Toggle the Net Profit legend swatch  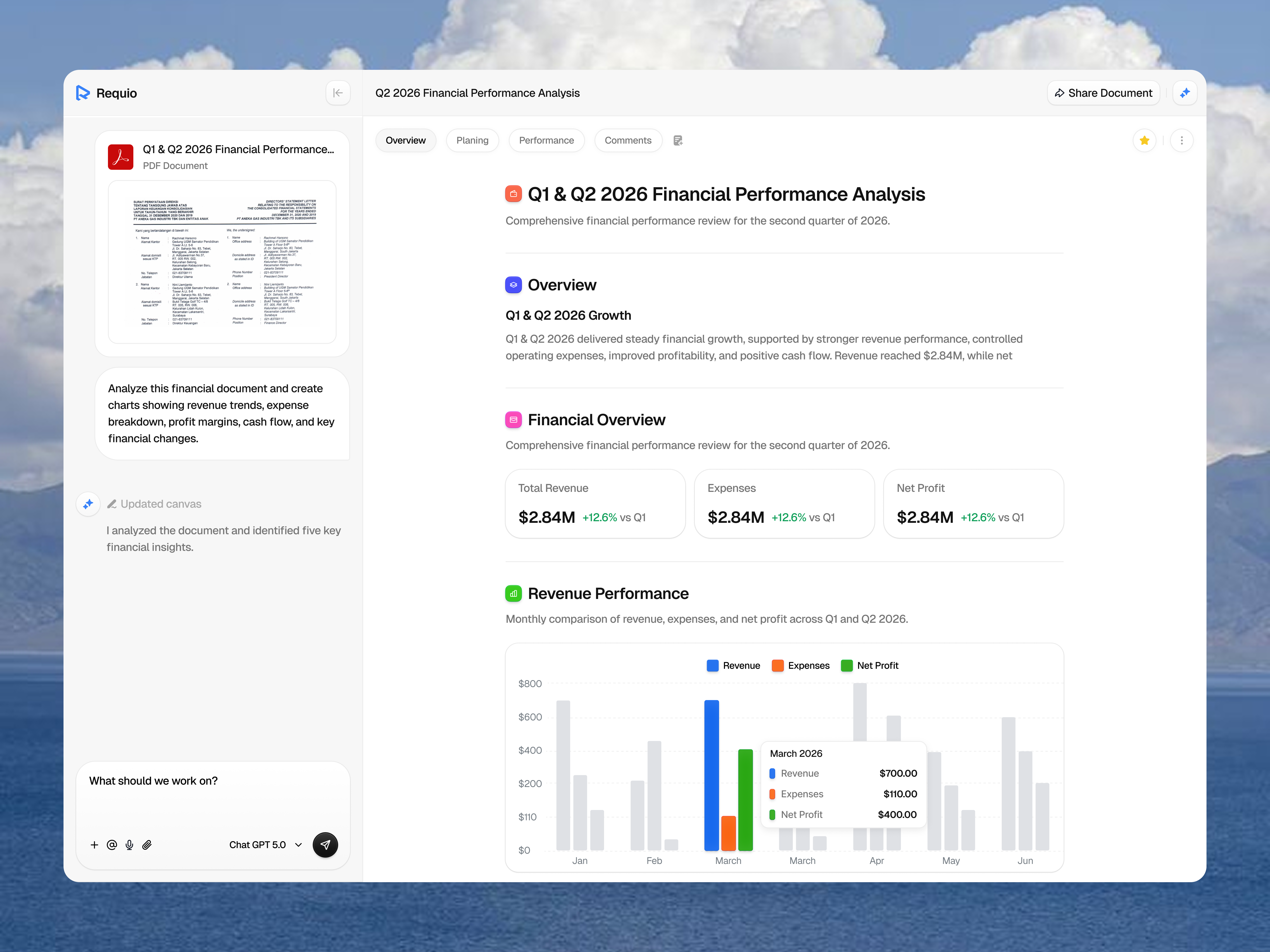coord(846,666)
